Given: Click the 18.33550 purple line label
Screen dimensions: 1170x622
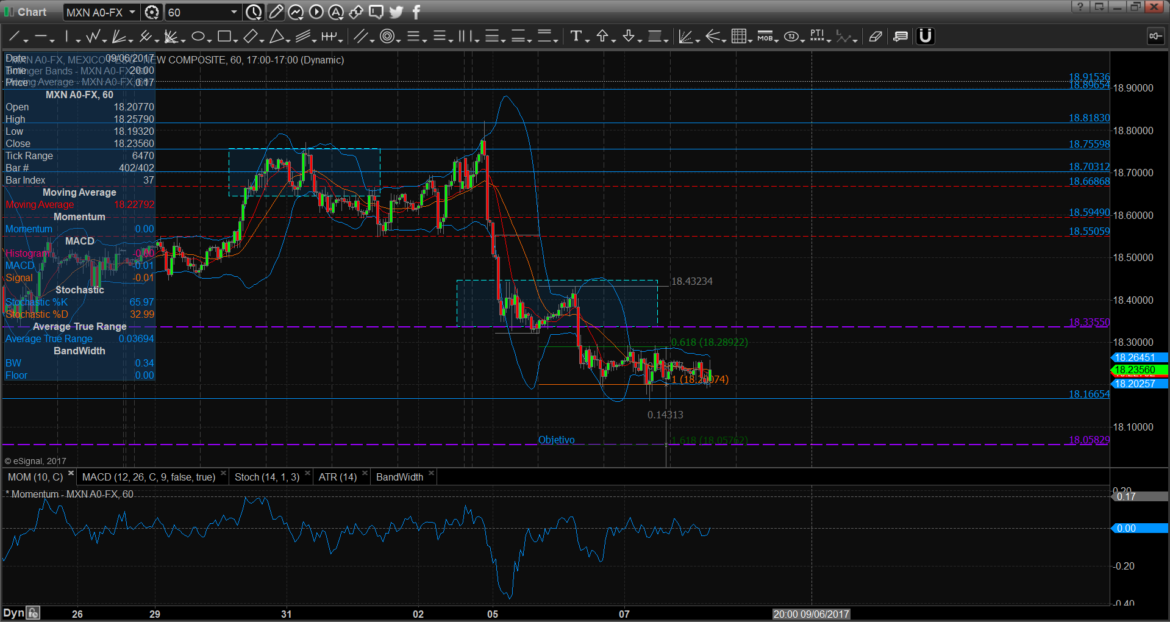Looking at the screenshot, I should point(1089,322).
